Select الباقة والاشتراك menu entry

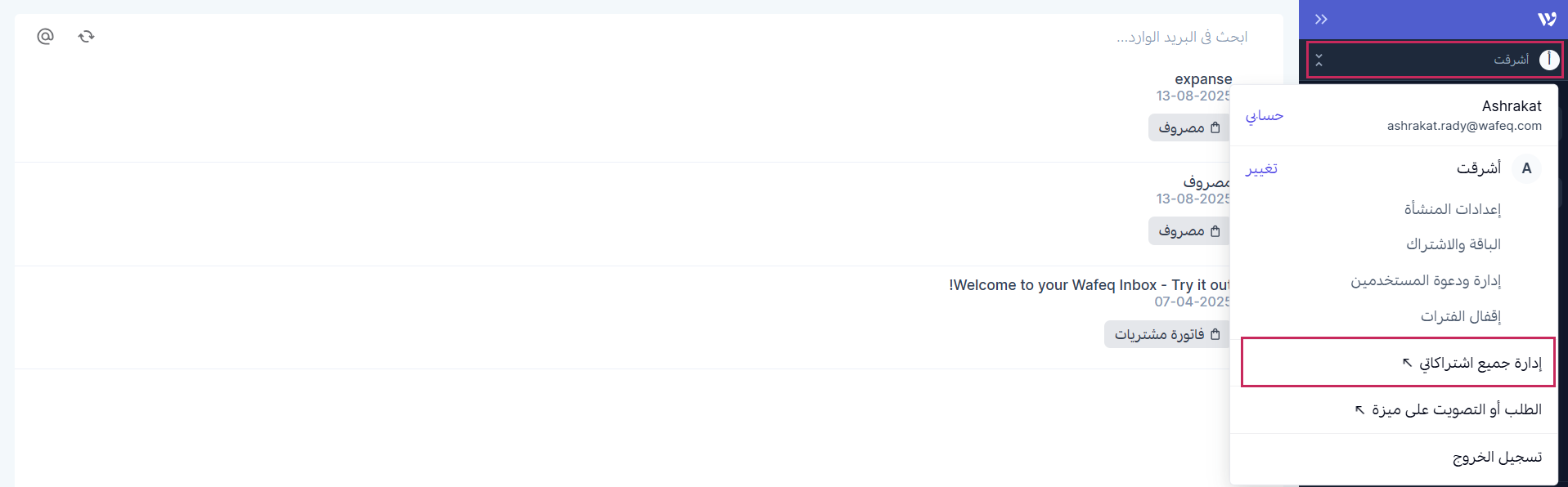[x=1453, y=244]
